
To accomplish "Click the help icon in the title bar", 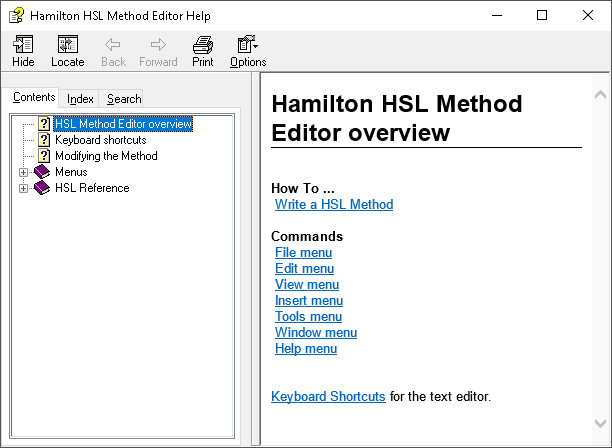I will tap(16, 16).
